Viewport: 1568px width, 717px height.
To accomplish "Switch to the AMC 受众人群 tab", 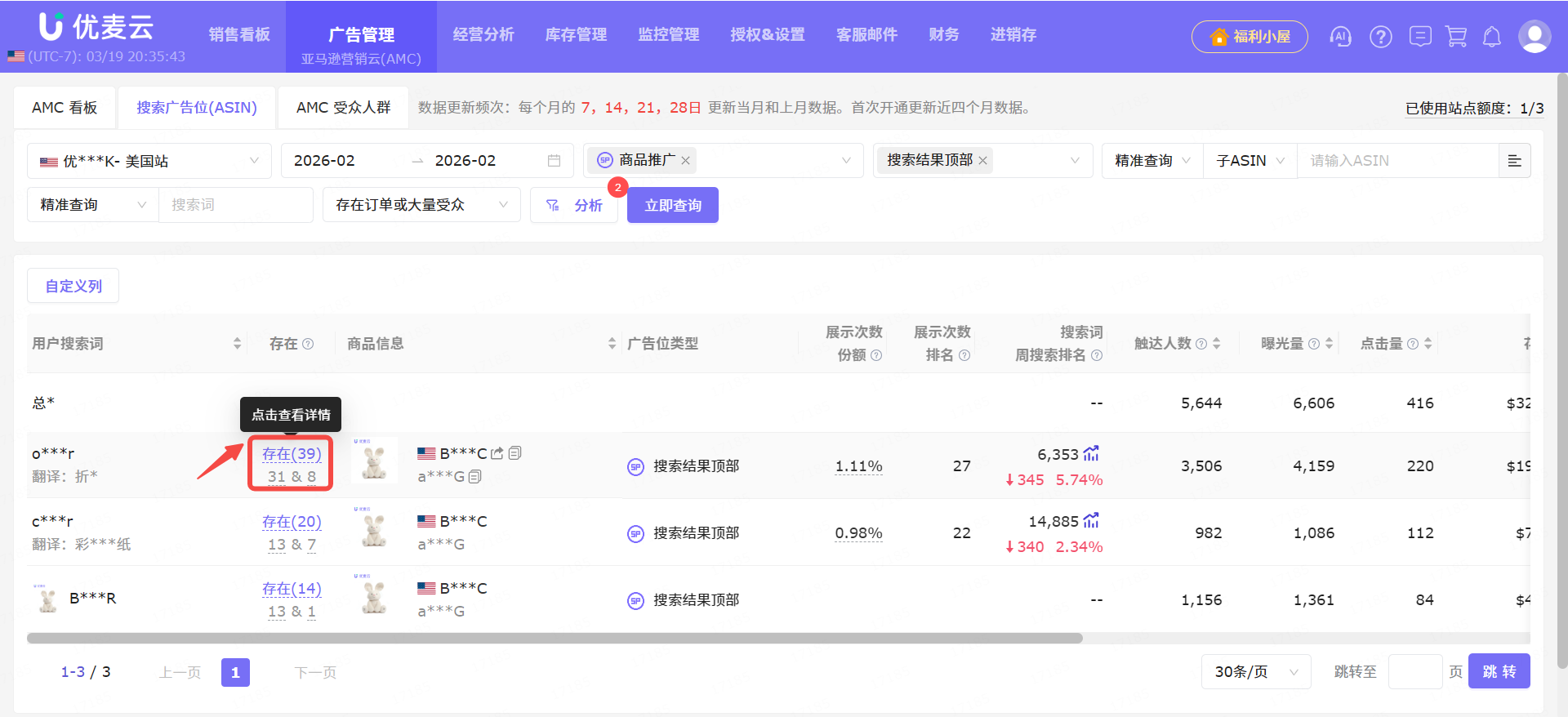I will point(343,108).
